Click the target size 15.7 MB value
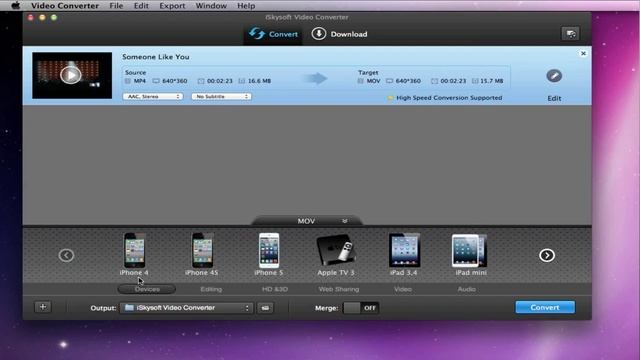The width and height of the screenshot is (640, 360). coord(491,81)
